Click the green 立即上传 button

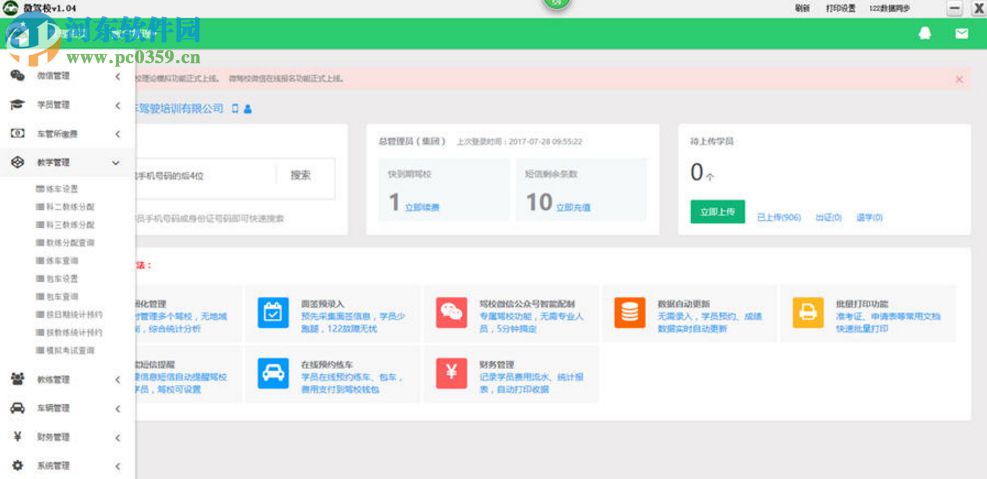click(x=717, y=212)
